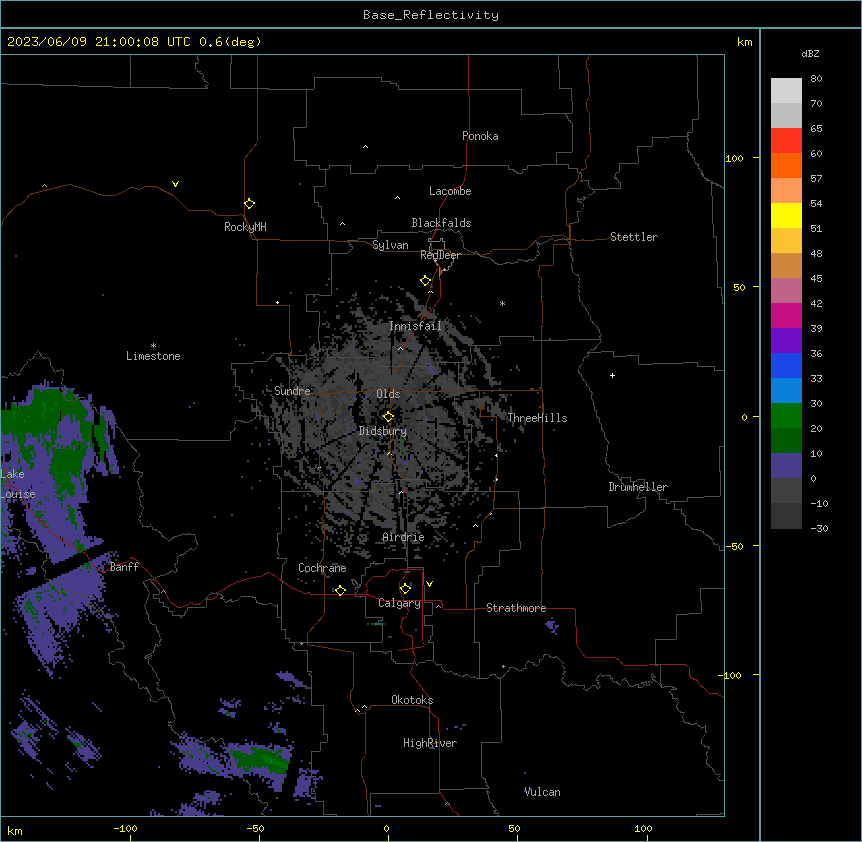Click the yellow diamond marker south of RedDeer
The width and height of the screenshot is (862, 842).
(x=425, y=281)
